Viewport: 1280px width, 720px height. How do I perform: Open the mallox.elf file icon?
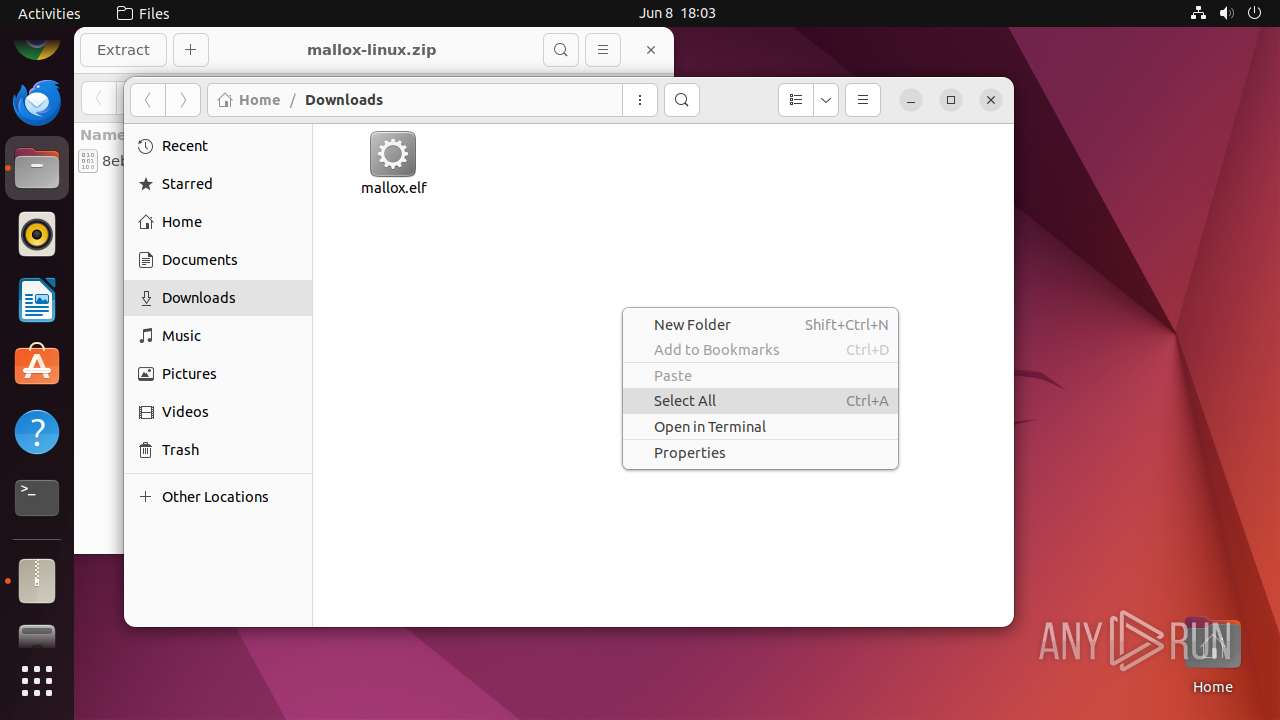click(x=393, y=155)
